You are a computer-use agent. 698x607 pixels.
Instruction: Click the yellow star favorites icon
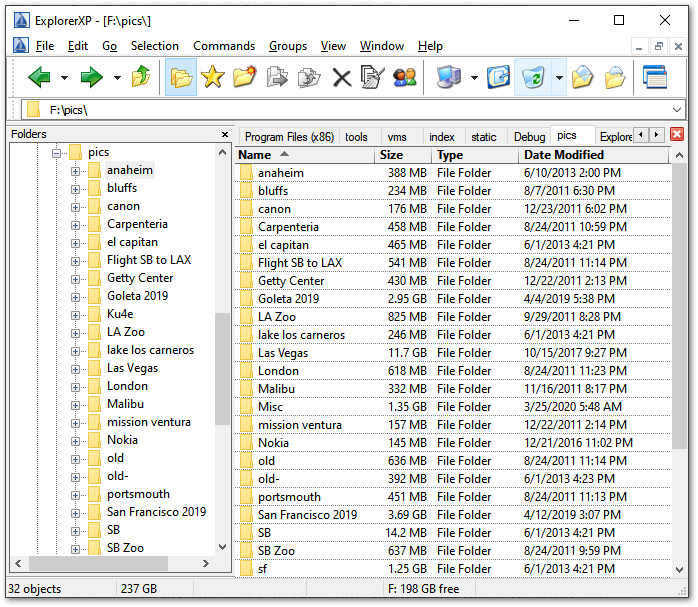[212, 77]
